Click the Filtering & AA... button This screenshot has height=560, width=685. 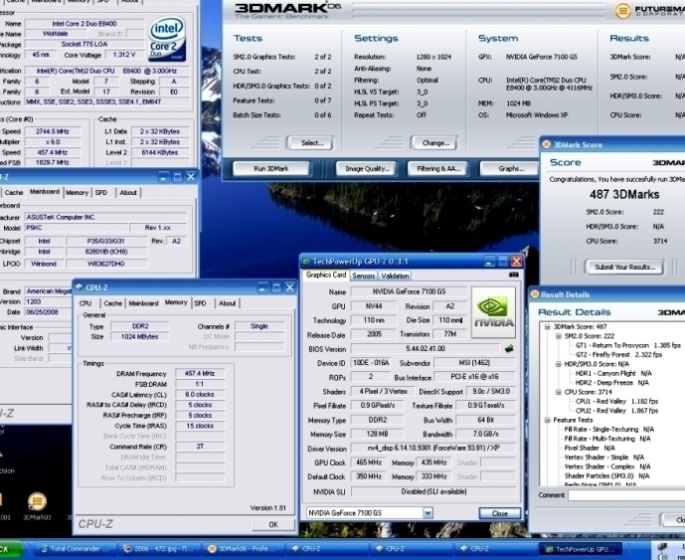point(438,169)
